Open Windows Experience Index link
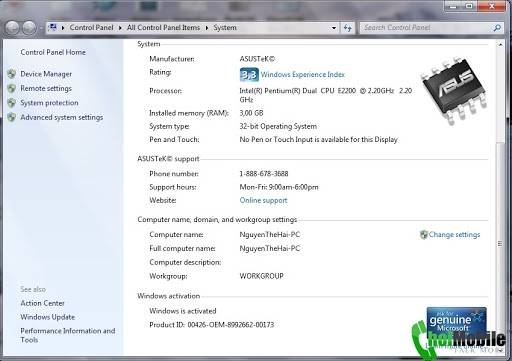This screenshot has height=361, width=512. point(303,74)
